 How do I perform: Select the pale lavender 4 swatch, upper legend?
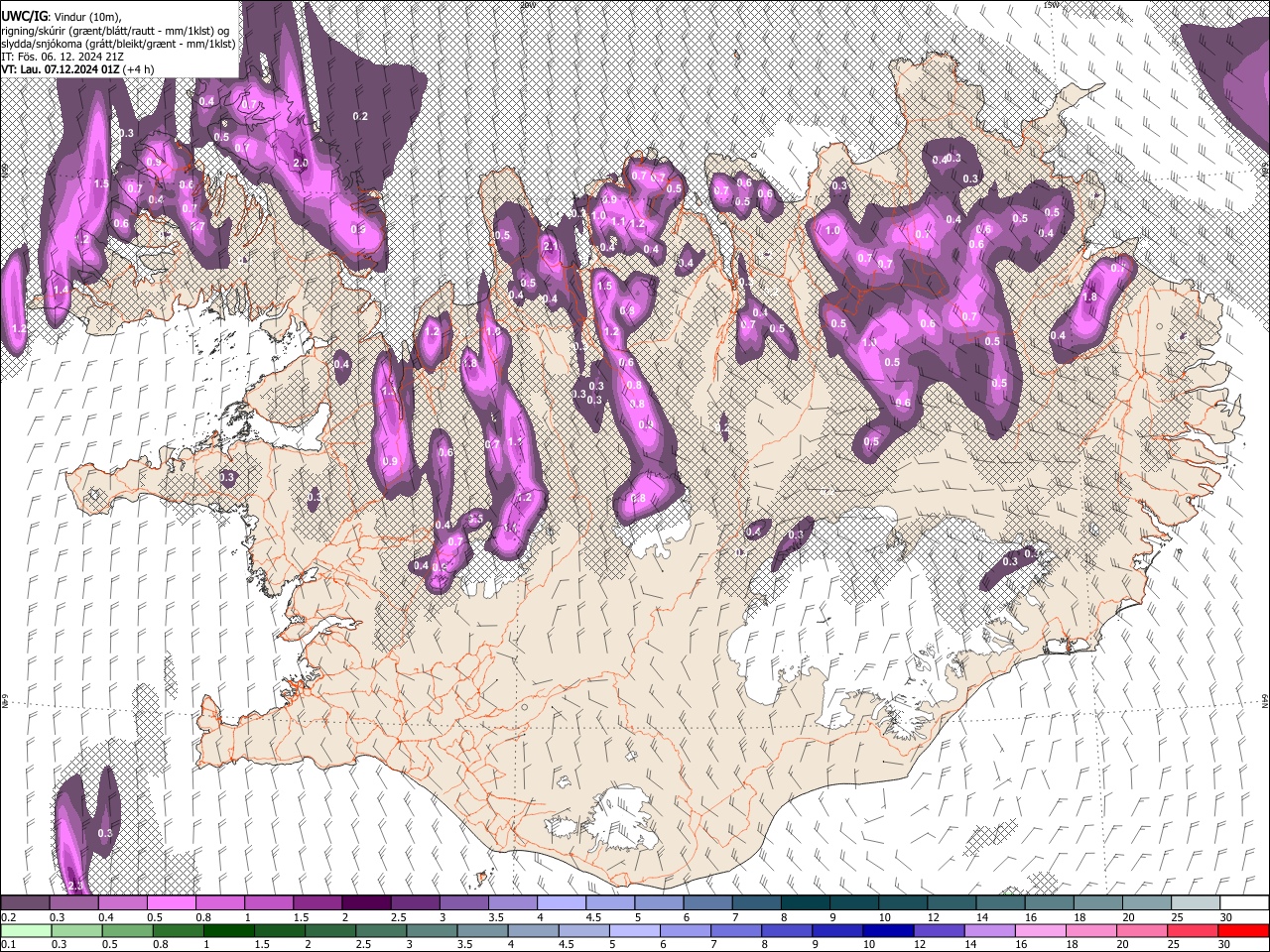(x=562, y=903)
